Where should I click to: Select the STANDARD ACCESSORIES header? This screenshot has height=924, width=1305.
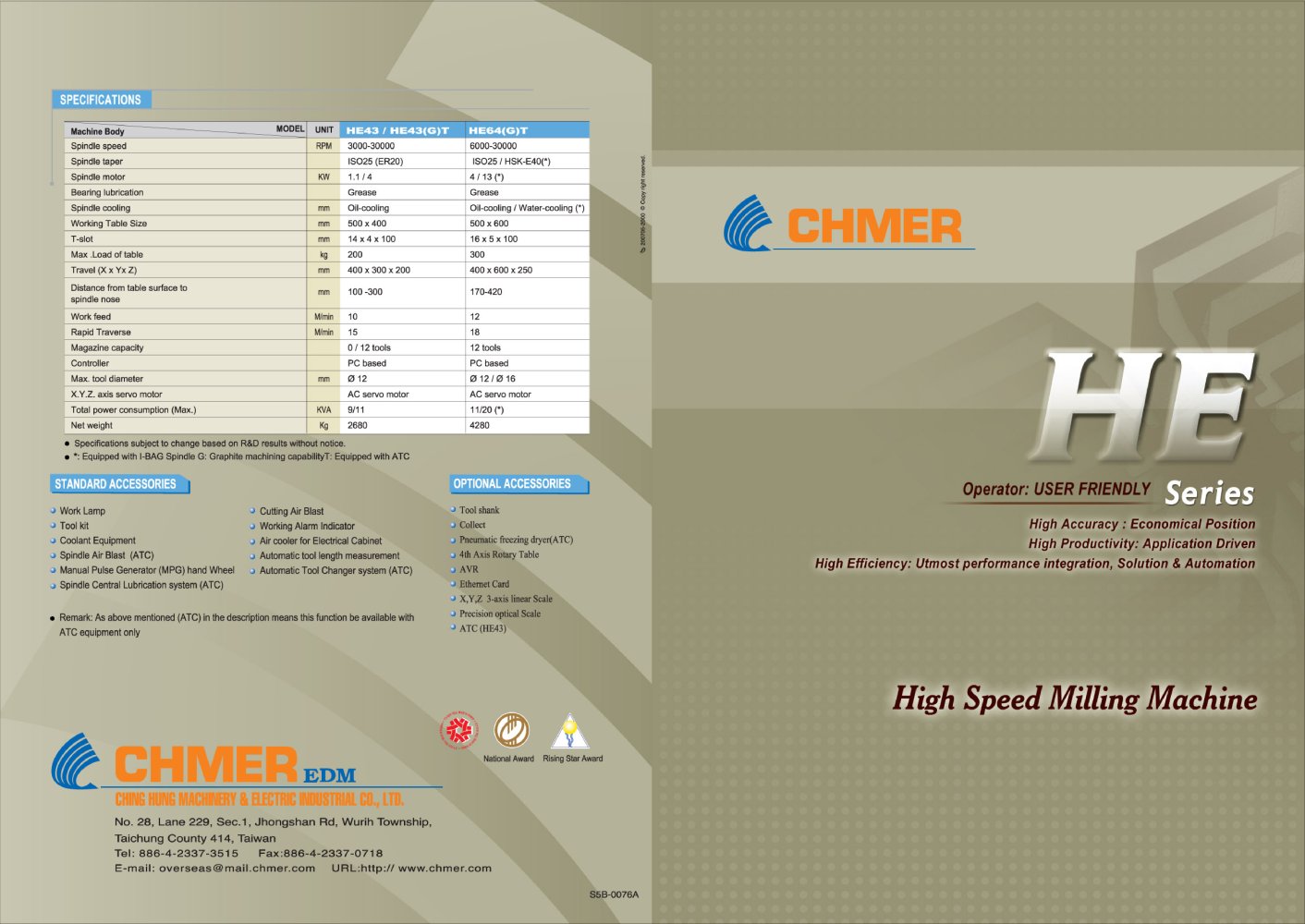(119, 484)
